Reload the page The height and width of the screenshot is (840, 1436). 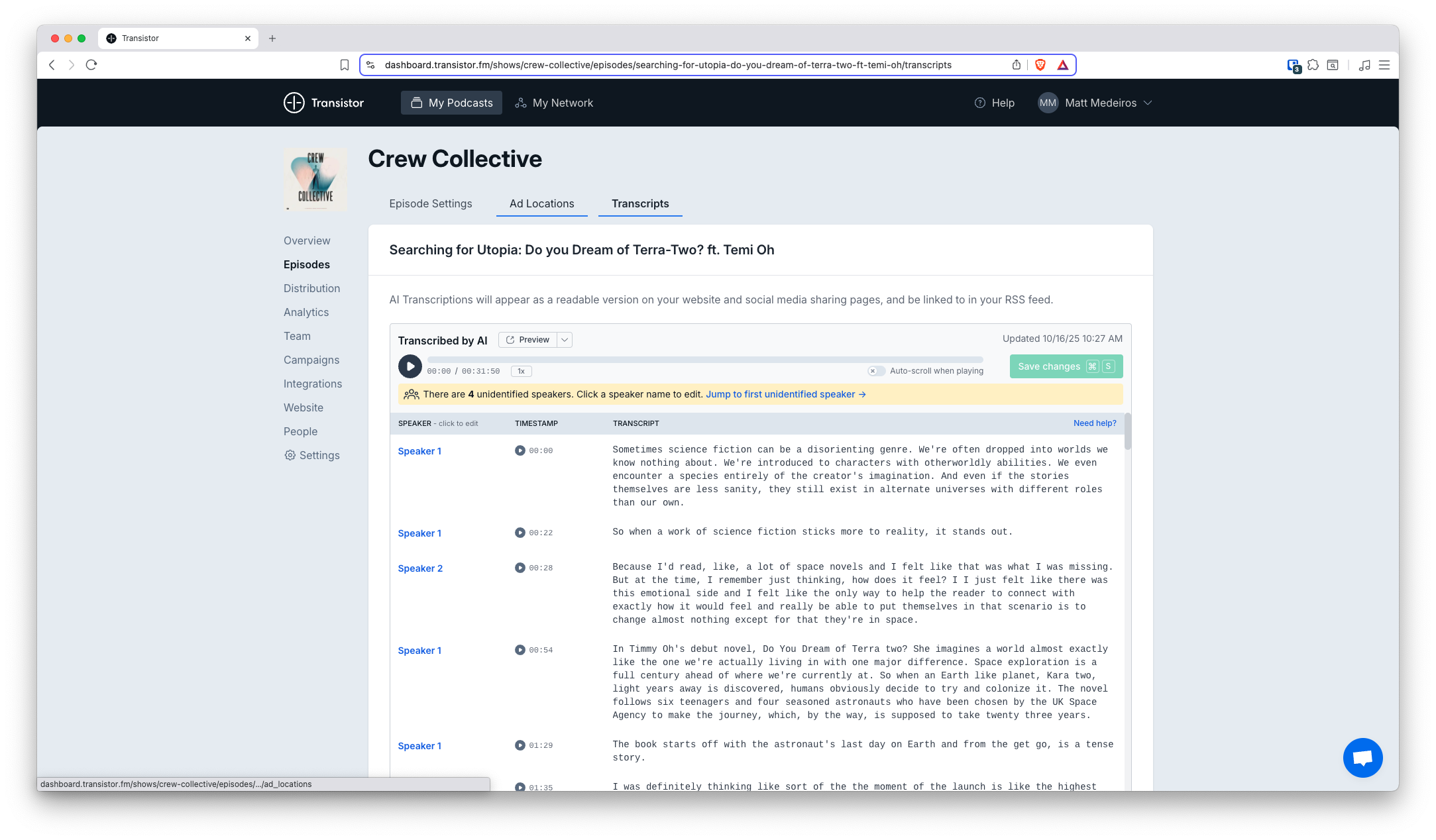click(91, 65)
